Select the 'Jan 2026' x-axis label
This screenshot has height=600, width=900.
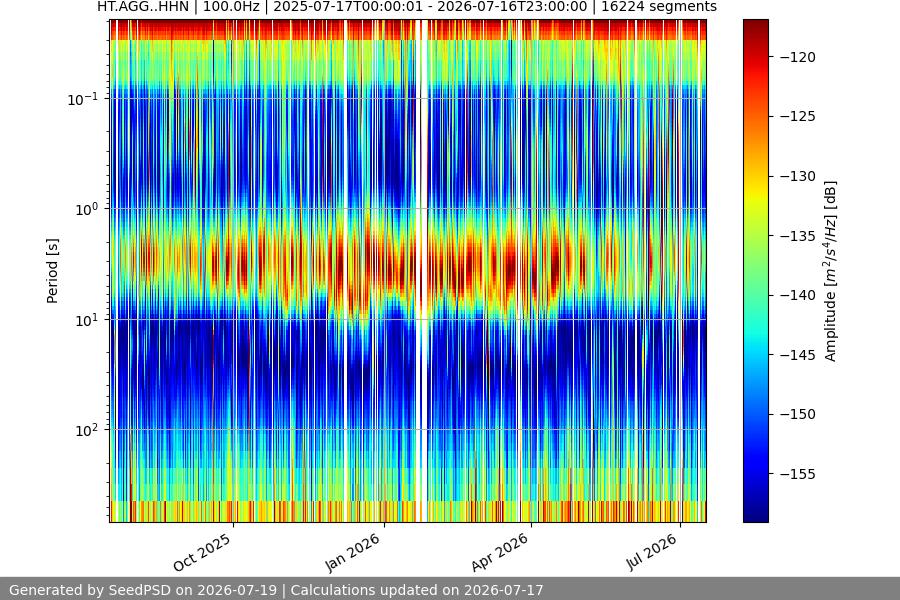coord(352,552)
